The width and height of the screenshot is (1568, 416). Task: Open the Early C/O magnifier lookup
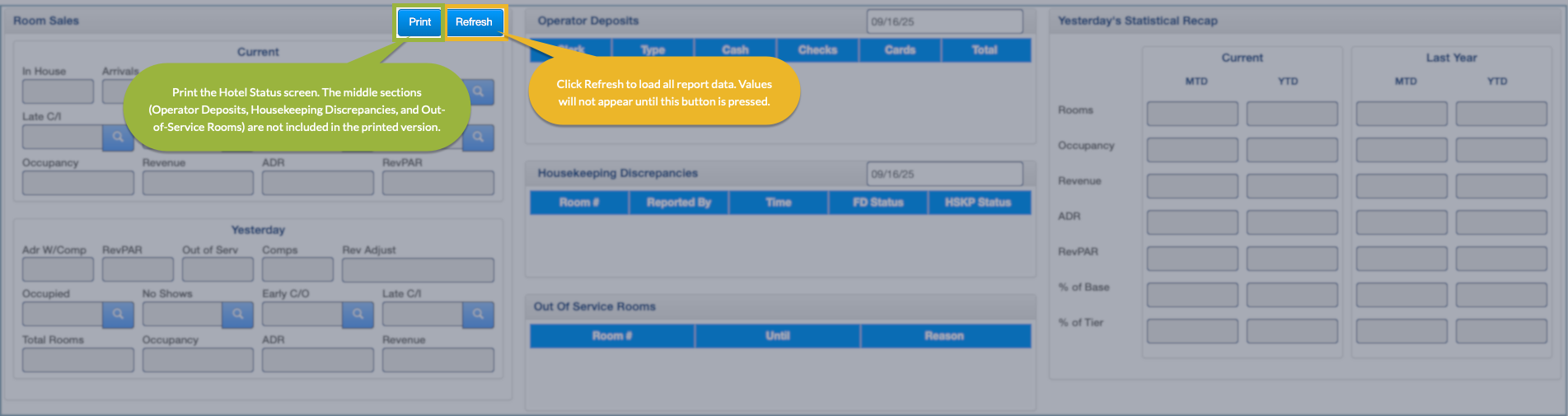pos(358,314)
